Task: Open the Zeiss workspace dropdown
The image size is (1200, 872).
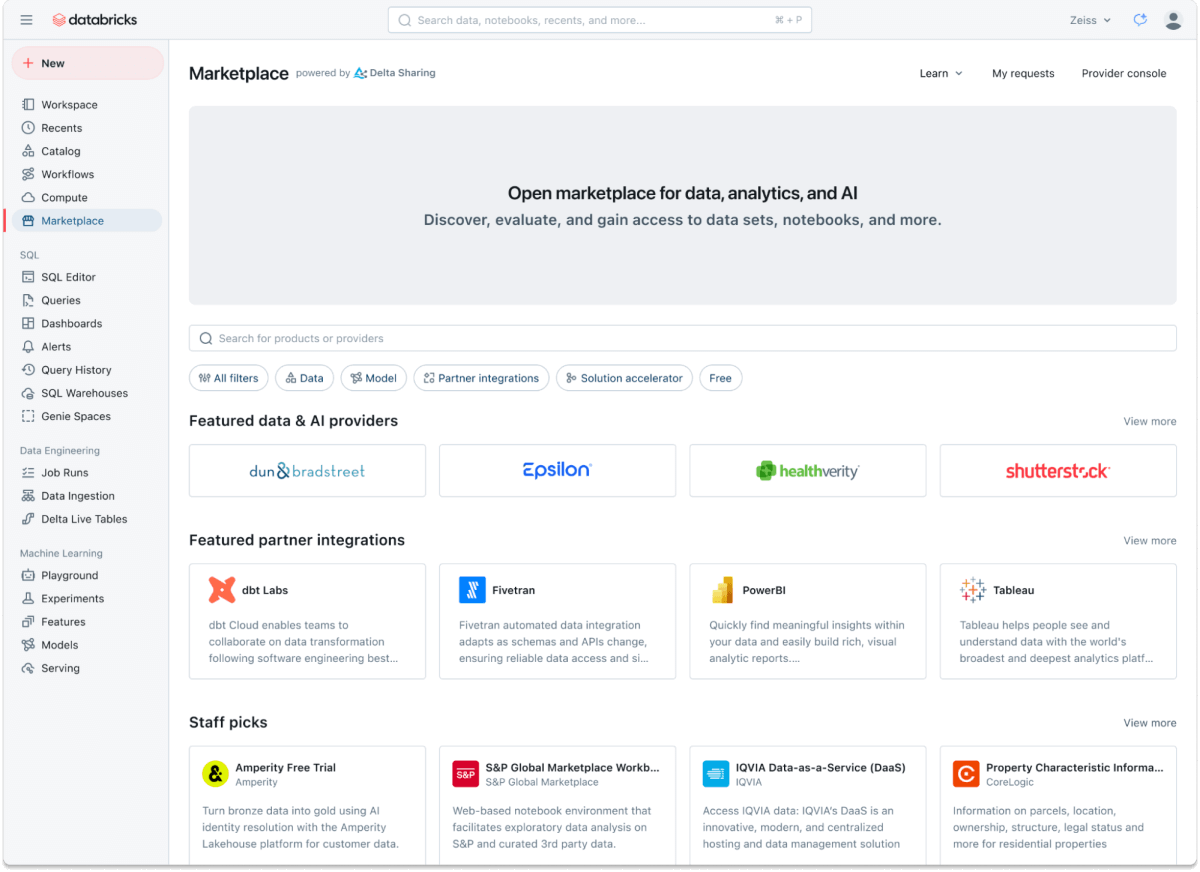Action: coord(1090,20)
